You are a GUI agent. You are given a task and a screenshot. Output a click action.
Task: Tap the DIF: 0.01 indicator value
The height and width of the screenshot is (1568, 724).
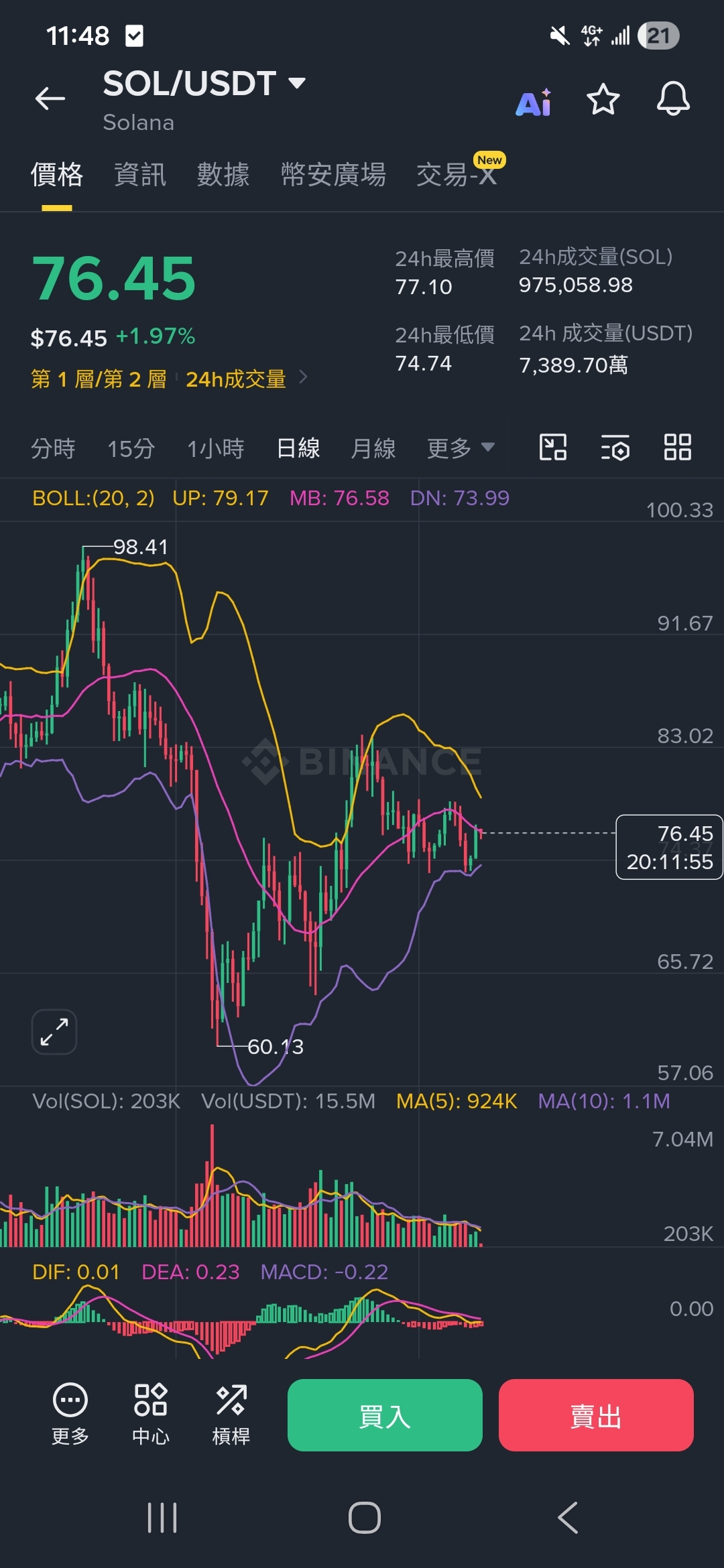click(x=76, y=1272)
